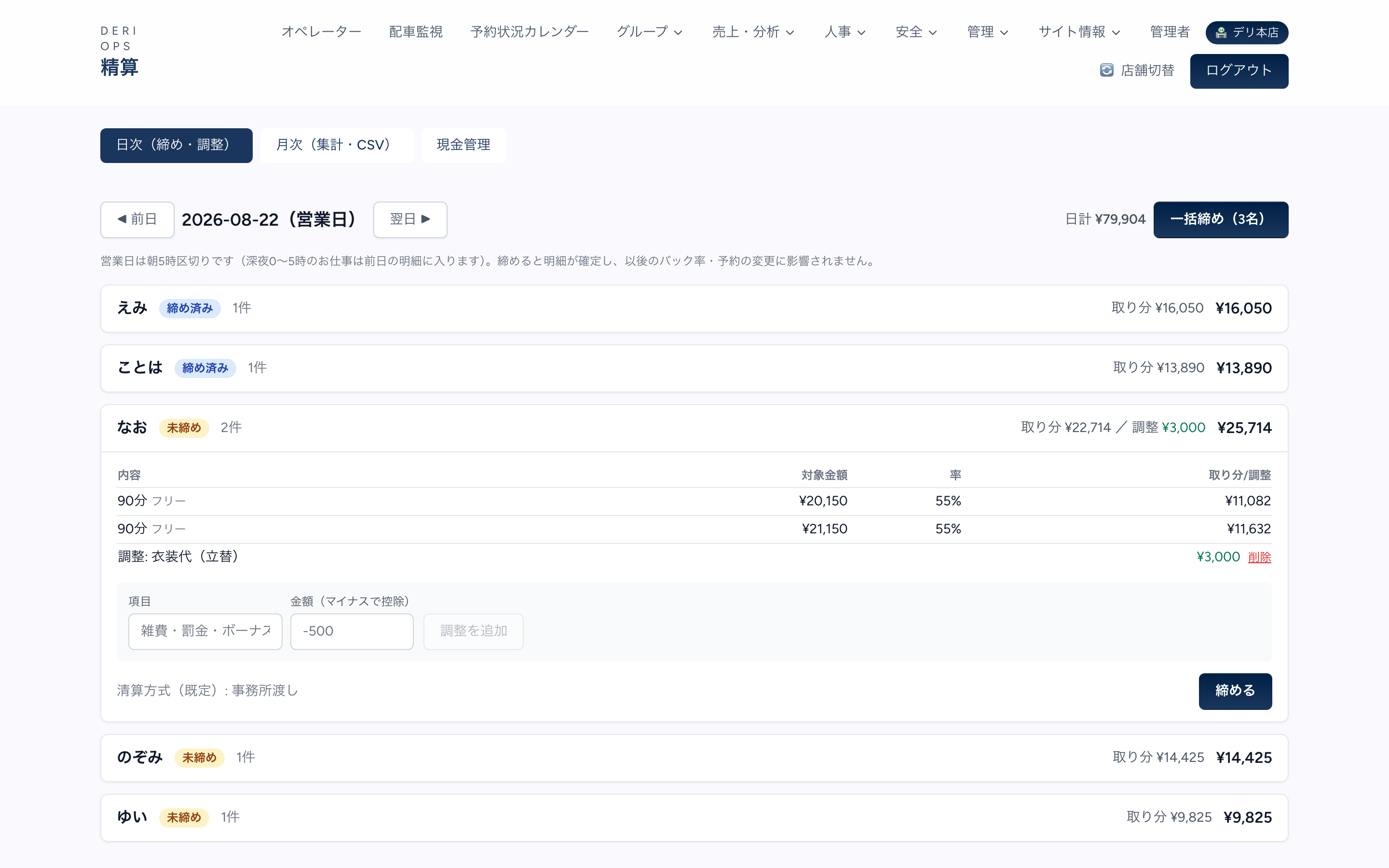
Task: Click the 日計 ¥79,904 total
Action: (x=1105, y=219)
